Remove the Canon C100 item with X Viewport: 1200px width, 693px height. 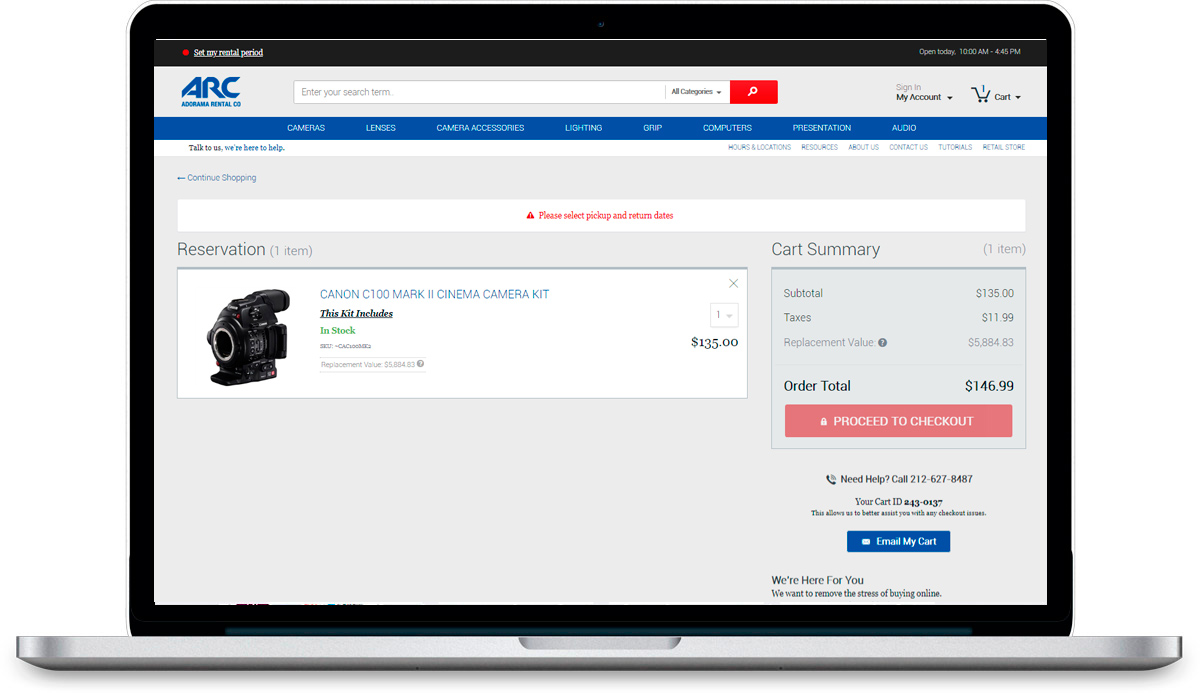(733, 284)
